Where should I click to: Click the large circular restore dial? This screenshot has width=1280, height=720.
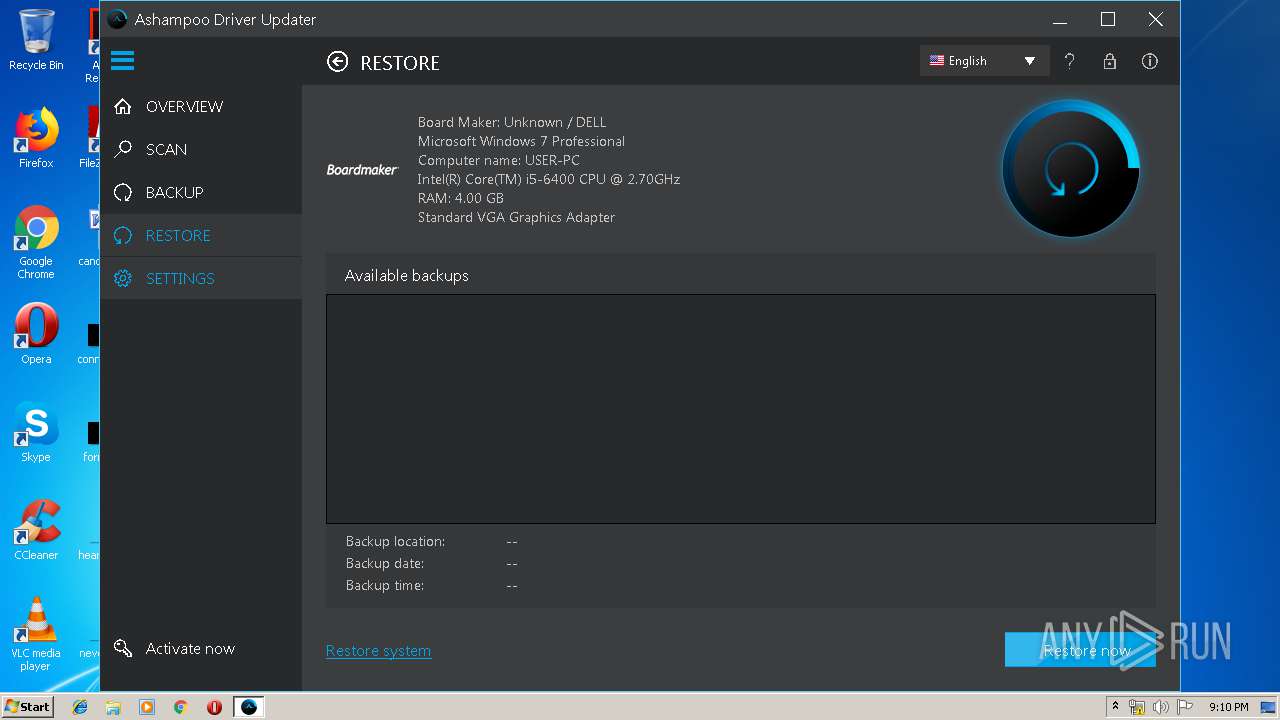1071,169
